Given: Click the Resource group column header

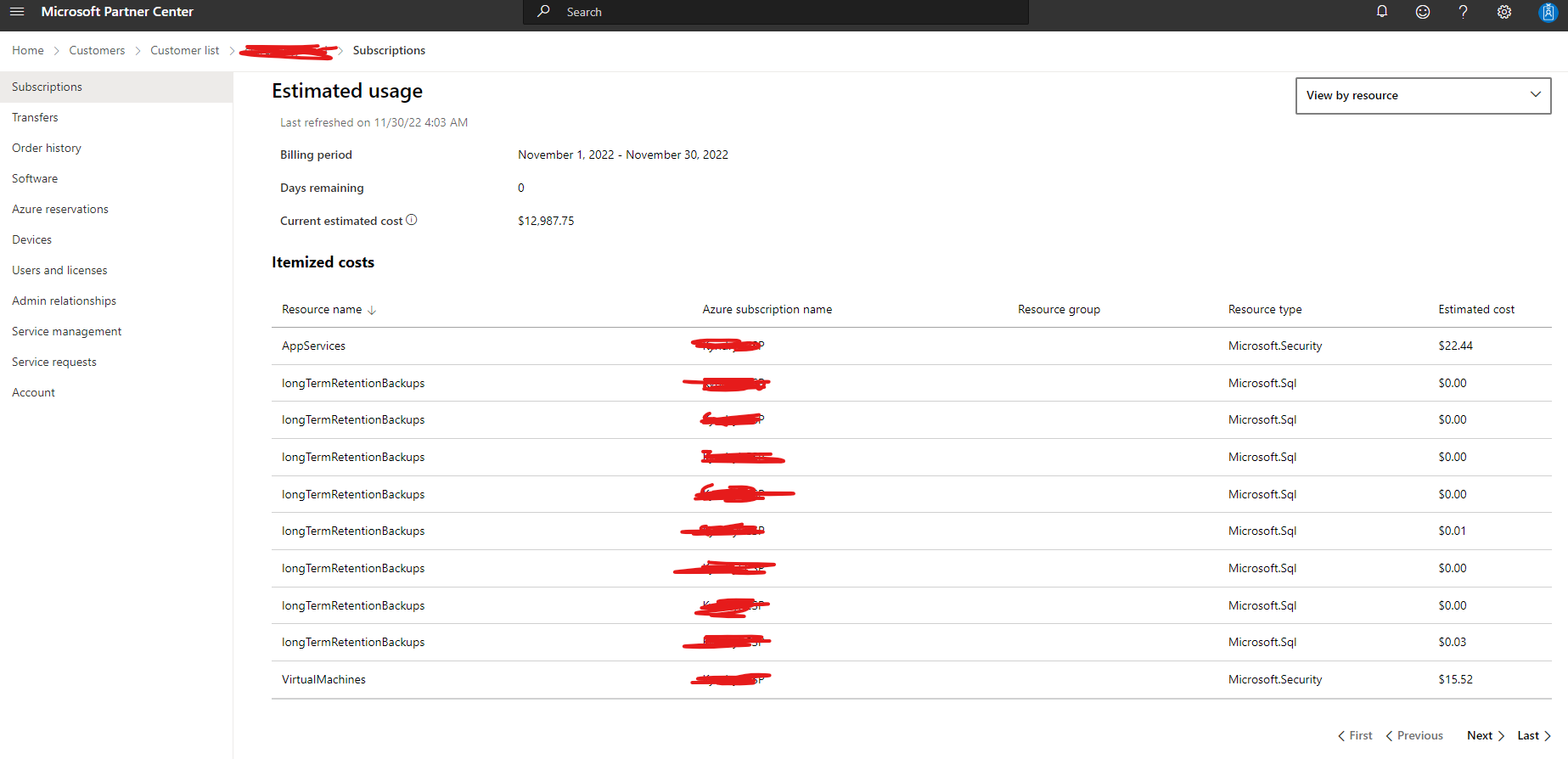Looking at the screenshot, I should pos(1059,309).
